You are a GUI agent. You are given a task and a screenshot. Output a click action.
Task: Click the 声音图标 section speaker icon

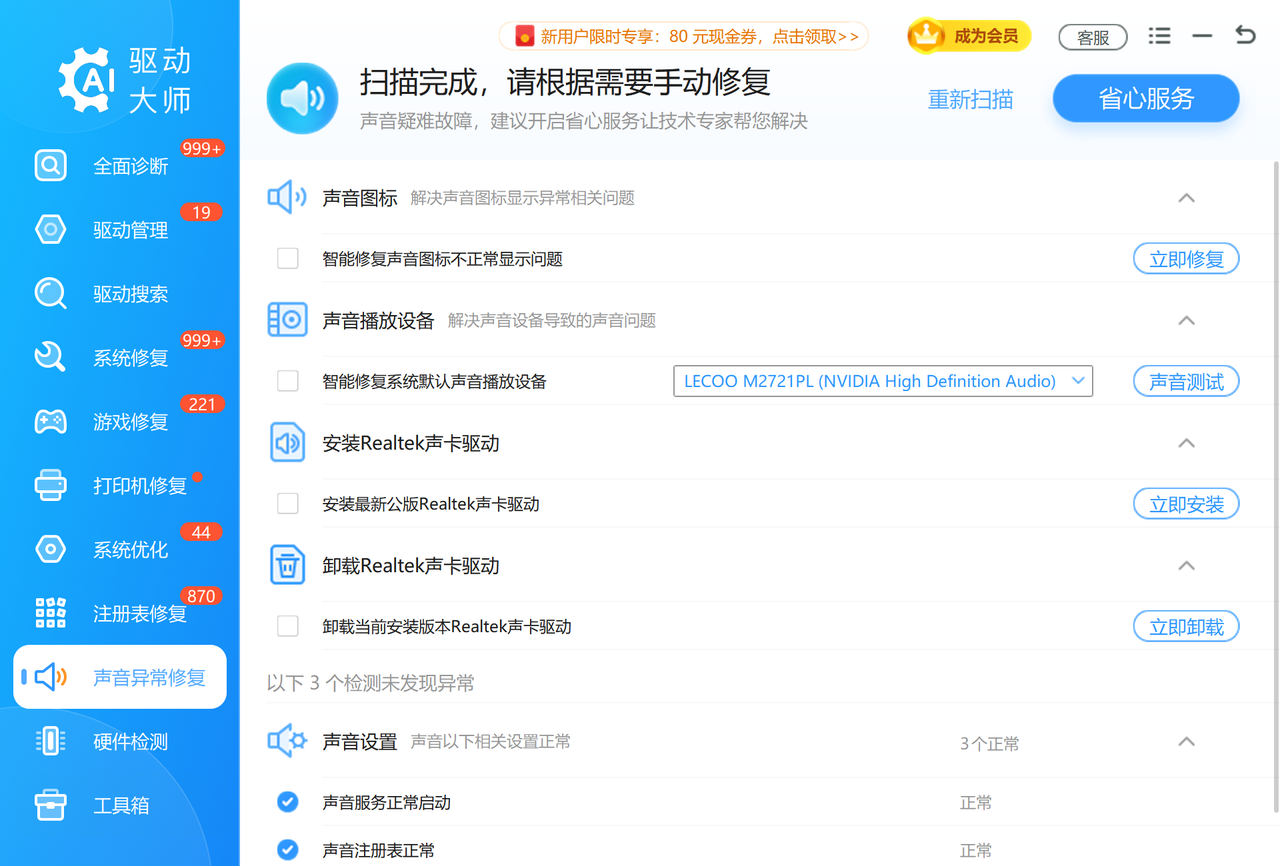coord(287,197)
